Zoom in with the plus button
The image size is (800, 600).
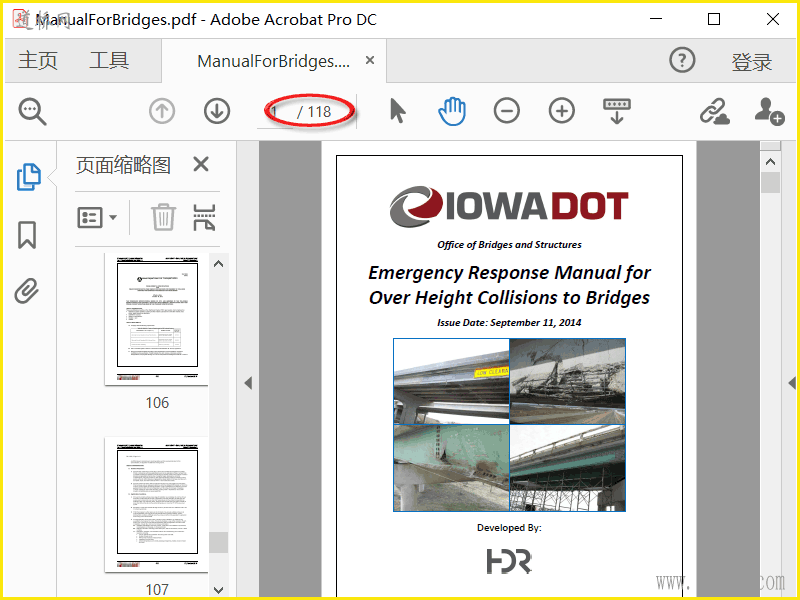pyautogui.click(x=562, y=111)
